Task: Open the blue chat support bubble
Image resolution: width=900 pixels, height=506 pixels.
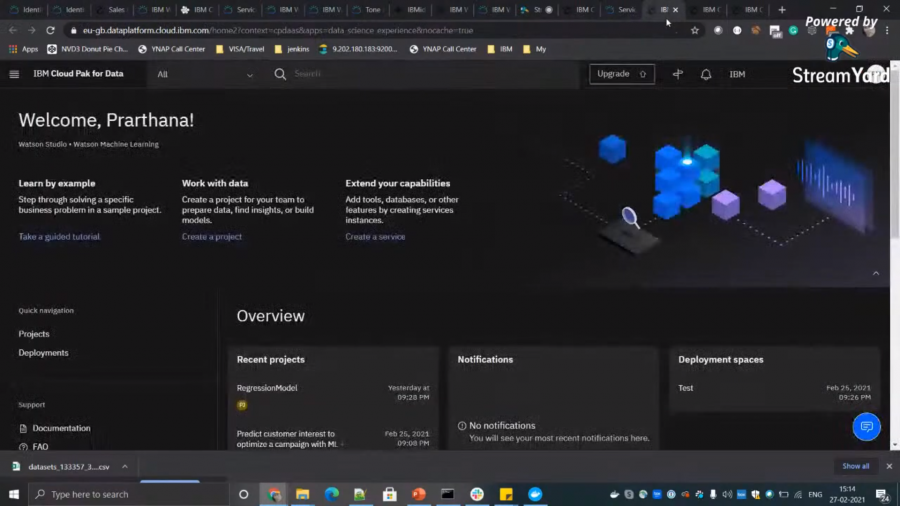Action: click(866, 427)
